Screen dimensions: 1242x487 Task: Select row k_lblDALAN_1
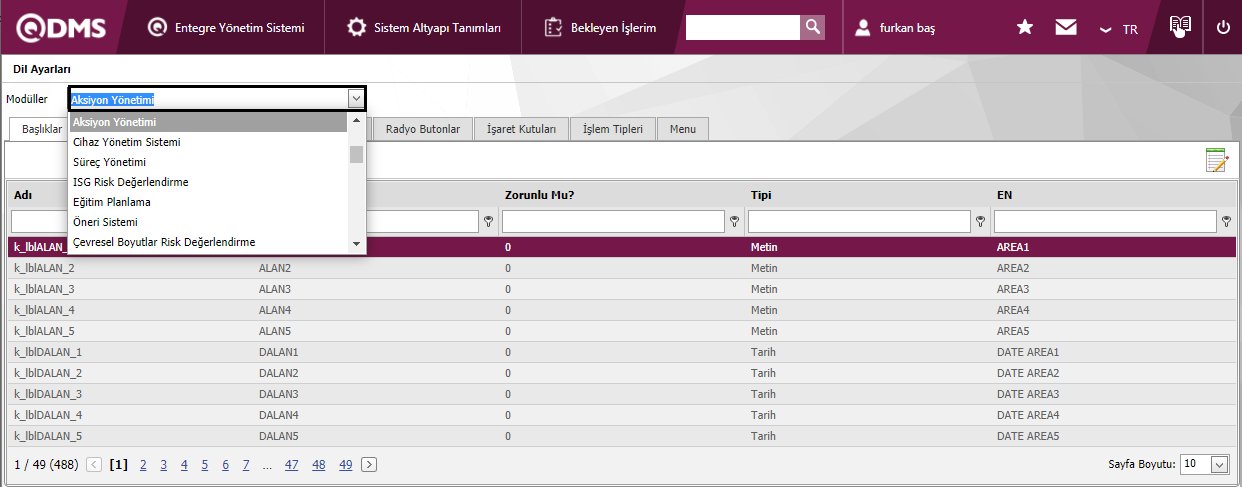[x=622, y=352]
